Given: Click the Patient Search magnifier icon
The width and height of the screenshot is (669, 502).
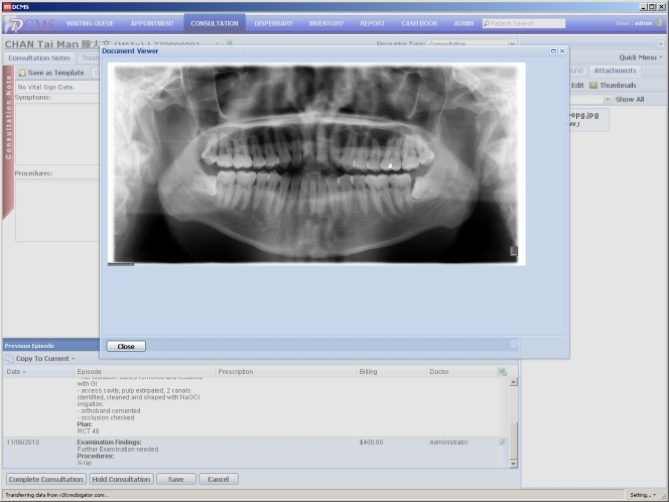Looking at the screenshot, I should 487,23.
